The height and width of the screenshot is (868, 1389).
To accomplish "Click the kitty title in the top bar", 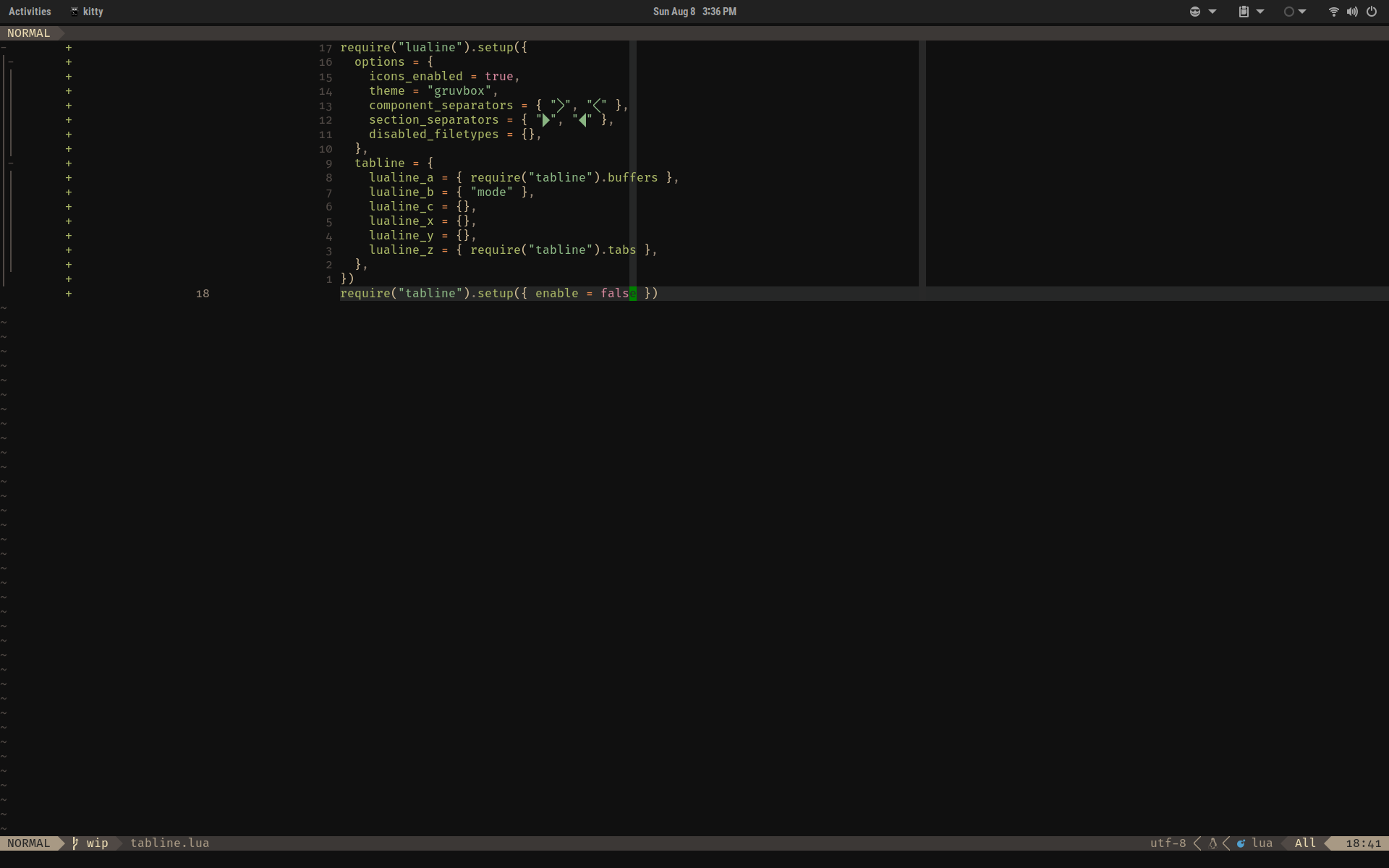I will pyautogui.click(x=93, y=12).
